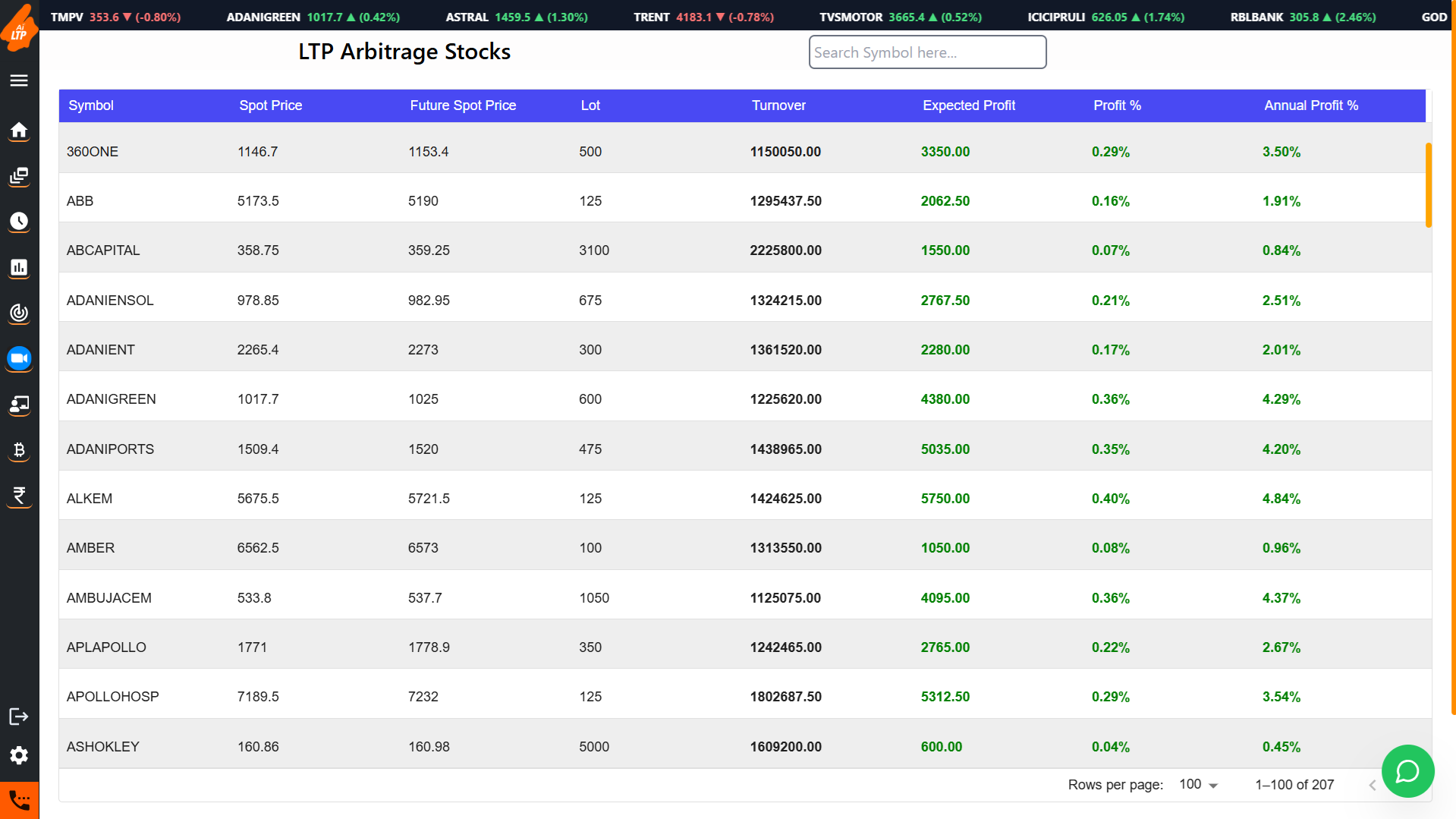Open the chat support bubble

pos(1407,771)
